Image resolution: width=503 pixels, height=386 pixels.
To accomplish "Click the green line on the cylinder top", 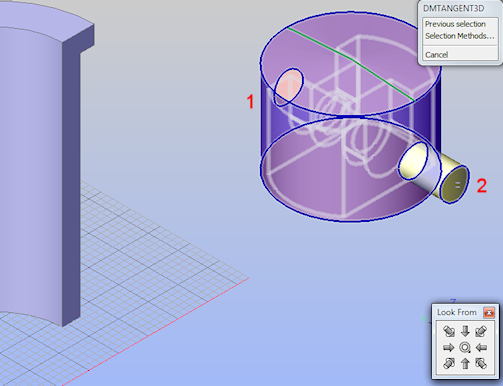I will [351, 63].
